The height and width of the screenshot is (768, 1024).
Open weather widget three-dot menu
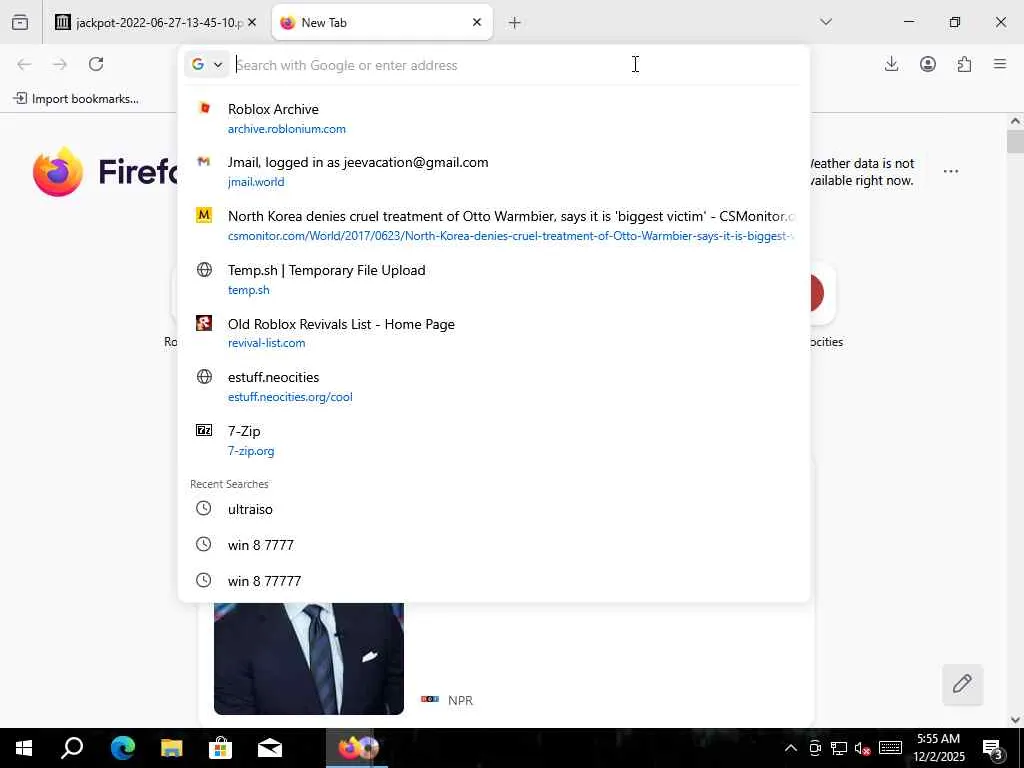pos(951,171)
